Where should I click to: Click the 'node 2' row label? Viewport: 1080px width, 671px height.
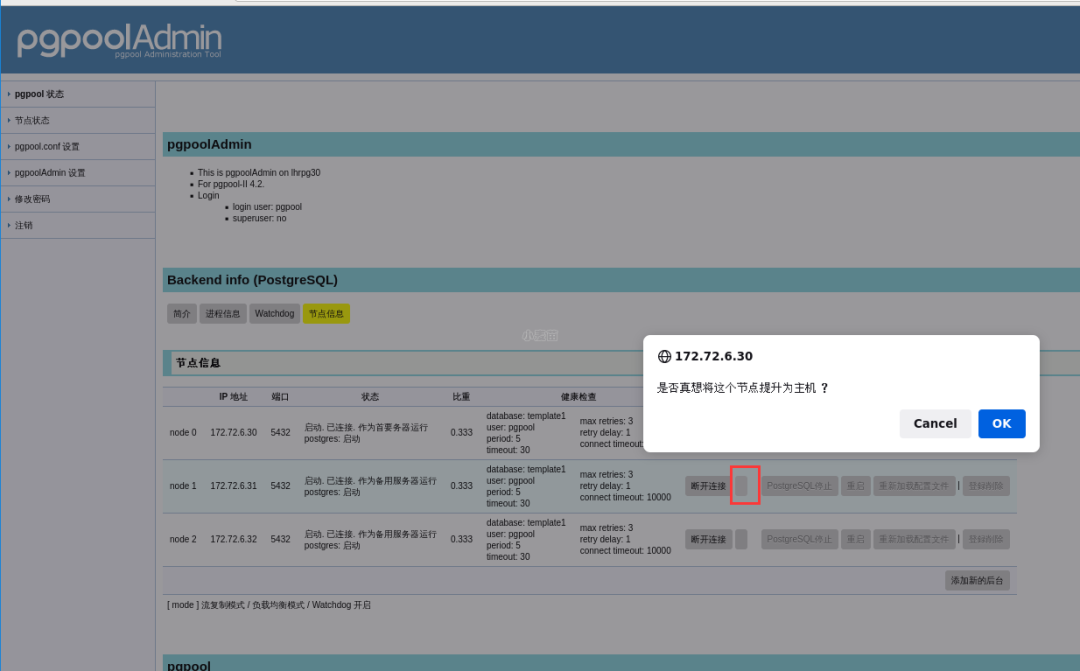pos(183,539)
